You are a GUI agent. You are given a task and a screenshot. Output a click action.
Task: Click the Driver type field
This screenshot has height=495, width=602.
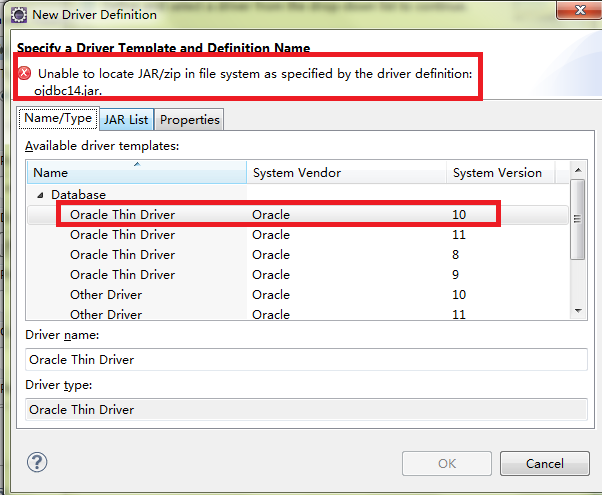click(x=306, y=409)
